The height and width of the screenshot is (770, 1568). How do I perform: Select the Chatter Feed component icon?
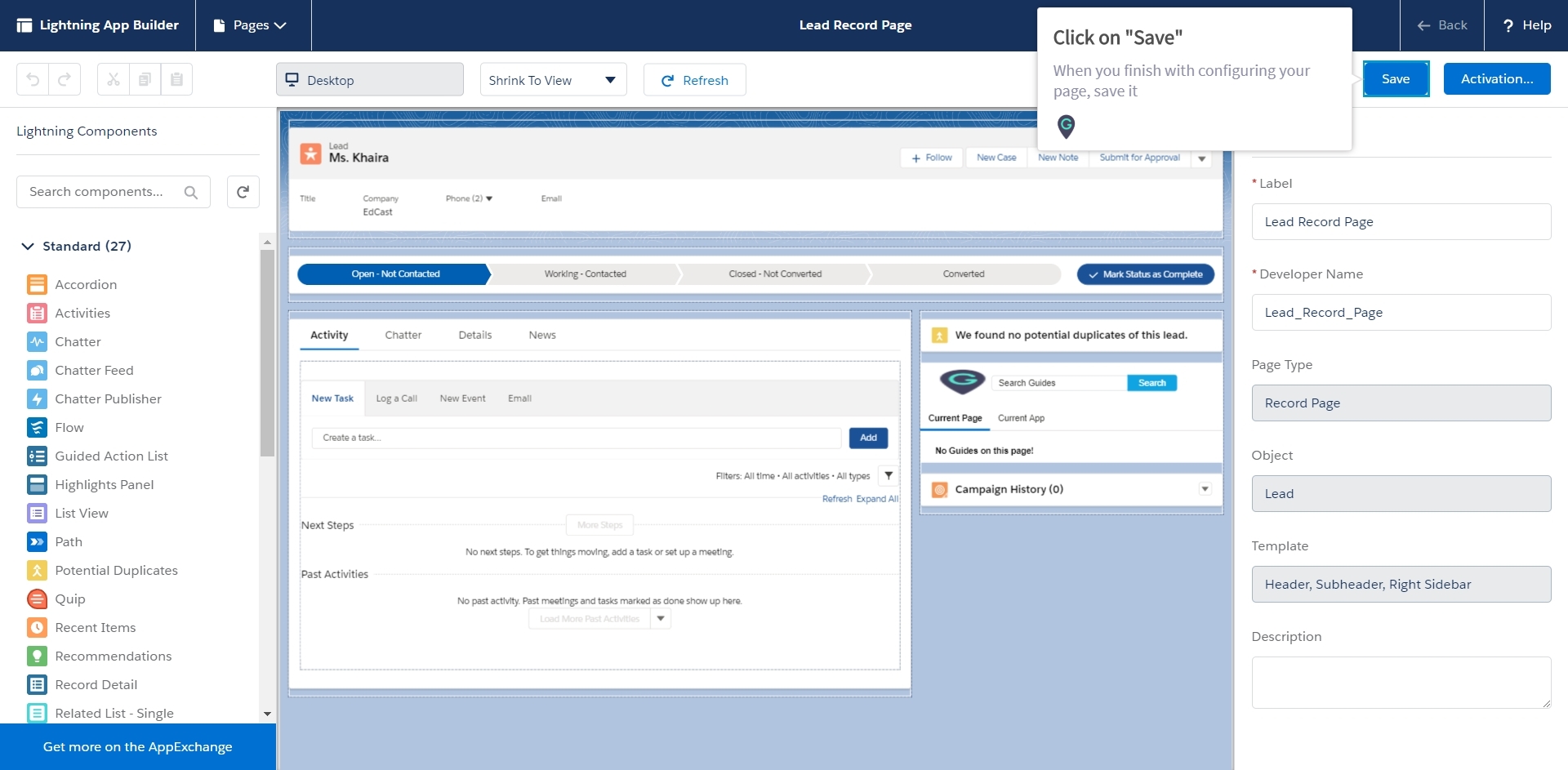pos(37,370)
